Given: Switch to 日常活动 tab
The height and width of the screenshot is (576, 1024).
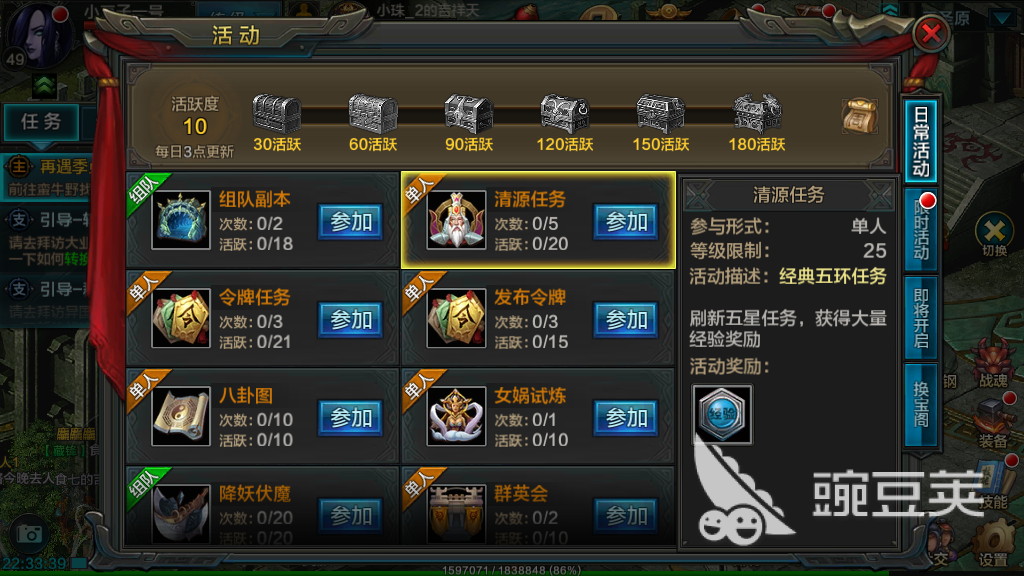Looking at the screenshot, I should (921, 140).
